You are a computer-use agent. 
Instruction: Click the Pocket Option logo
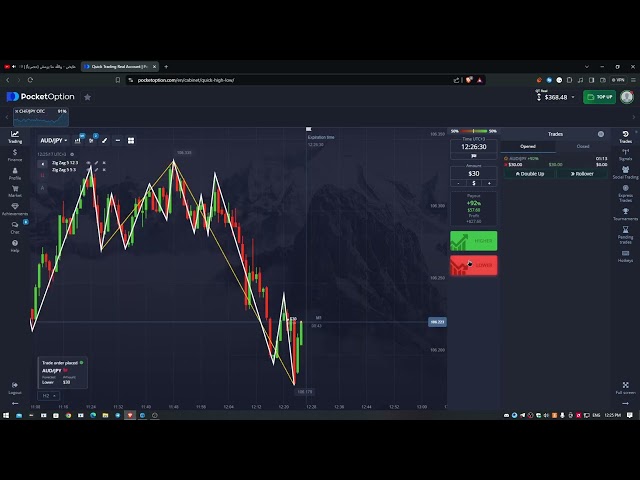pos(40,97)
